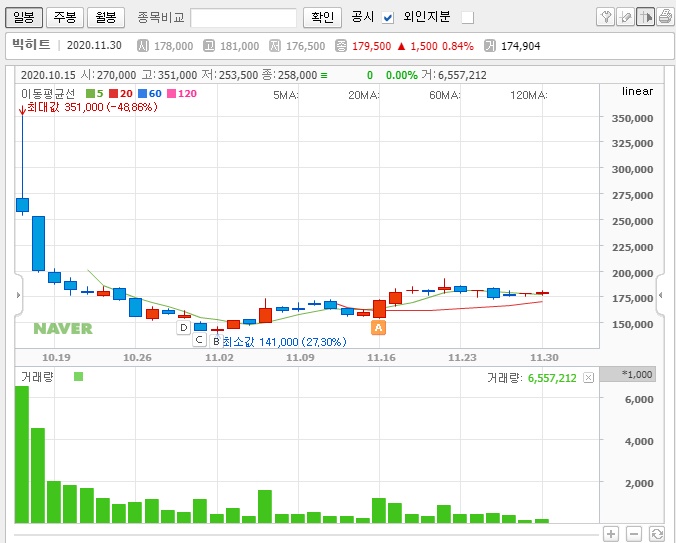Click the 5MA: readout label
This screenshot has width=676, height=543.
click(285, 95)
